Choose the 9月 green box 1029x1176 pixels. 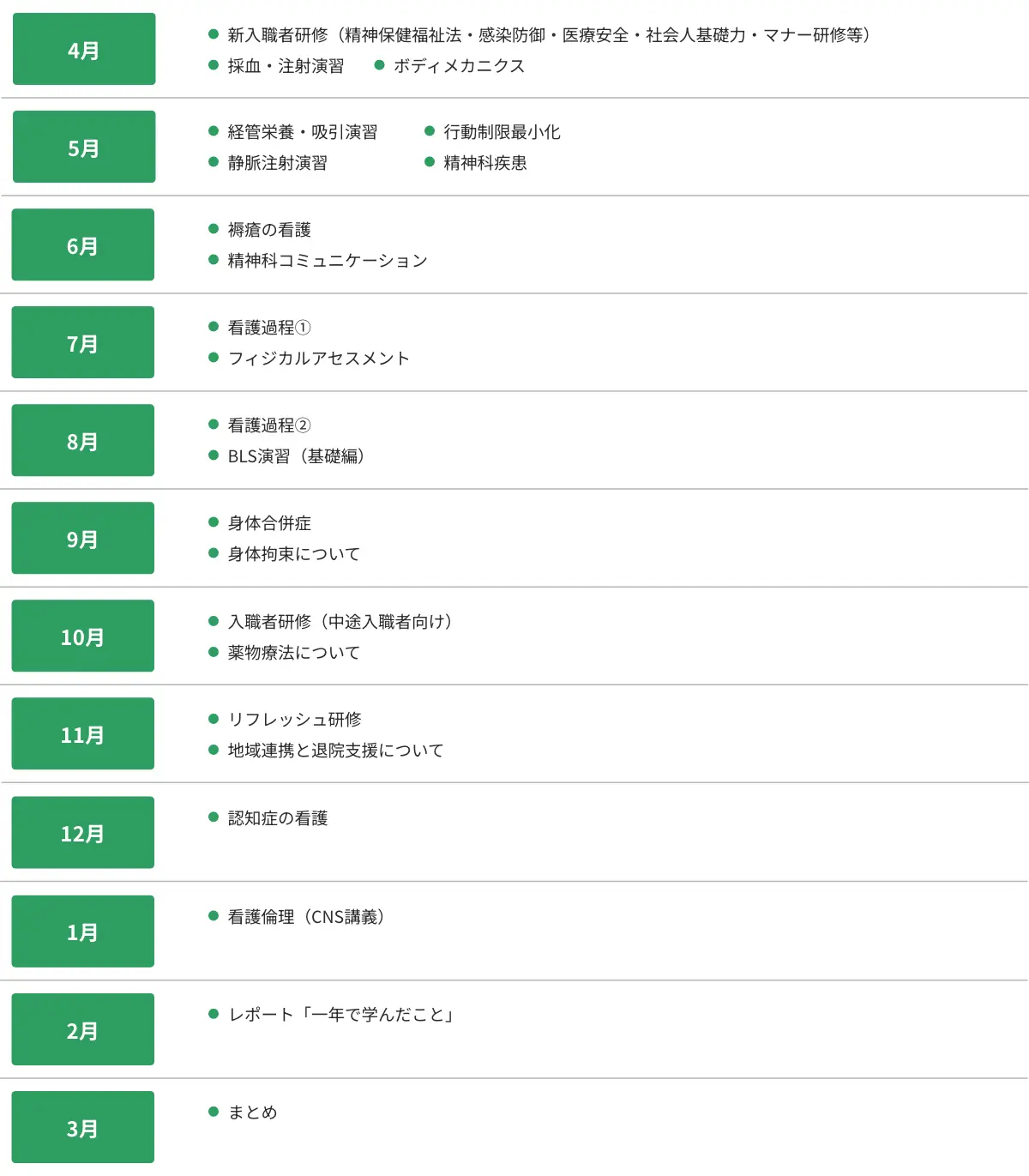[x=83, y=538]
